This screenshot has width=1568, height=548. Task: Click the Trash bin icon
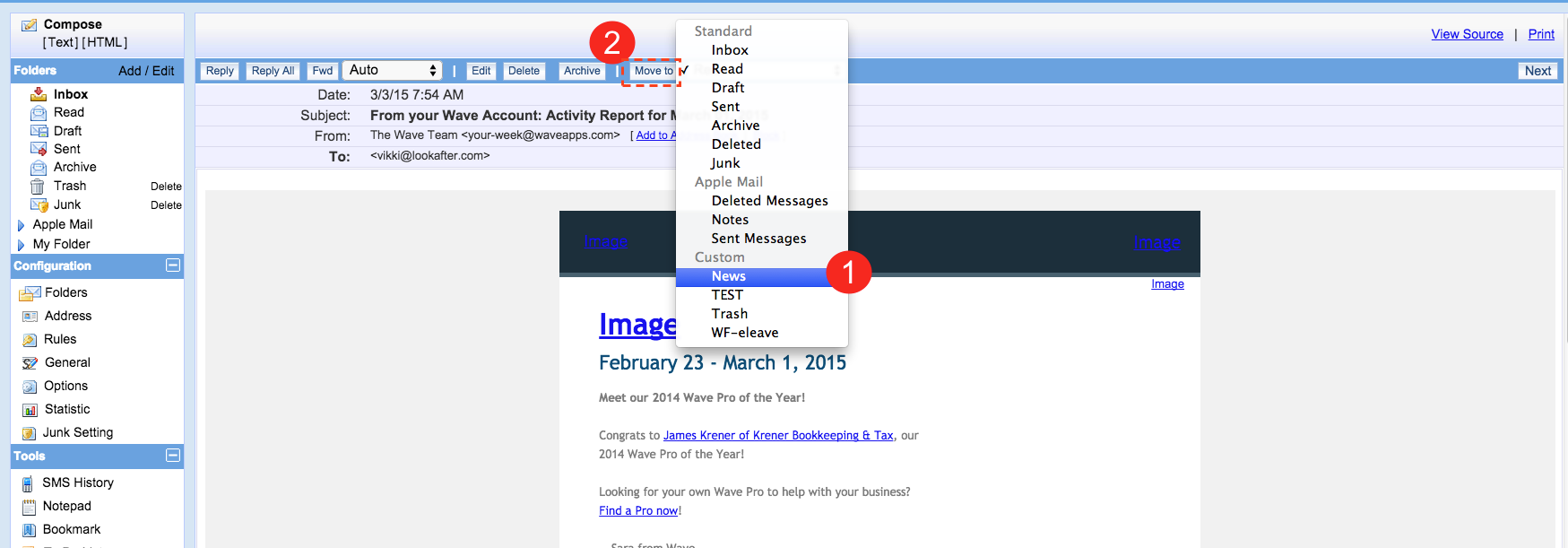(x=38, y=187)
